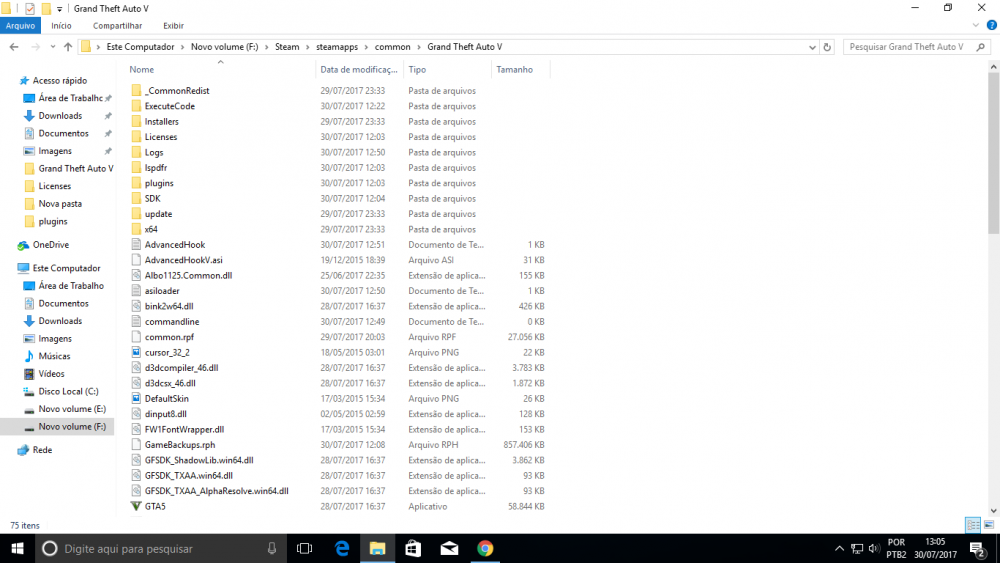Select Novo volume (E:) in sidebar
This screenshot has width=1000, height=563.
(72, 409)
